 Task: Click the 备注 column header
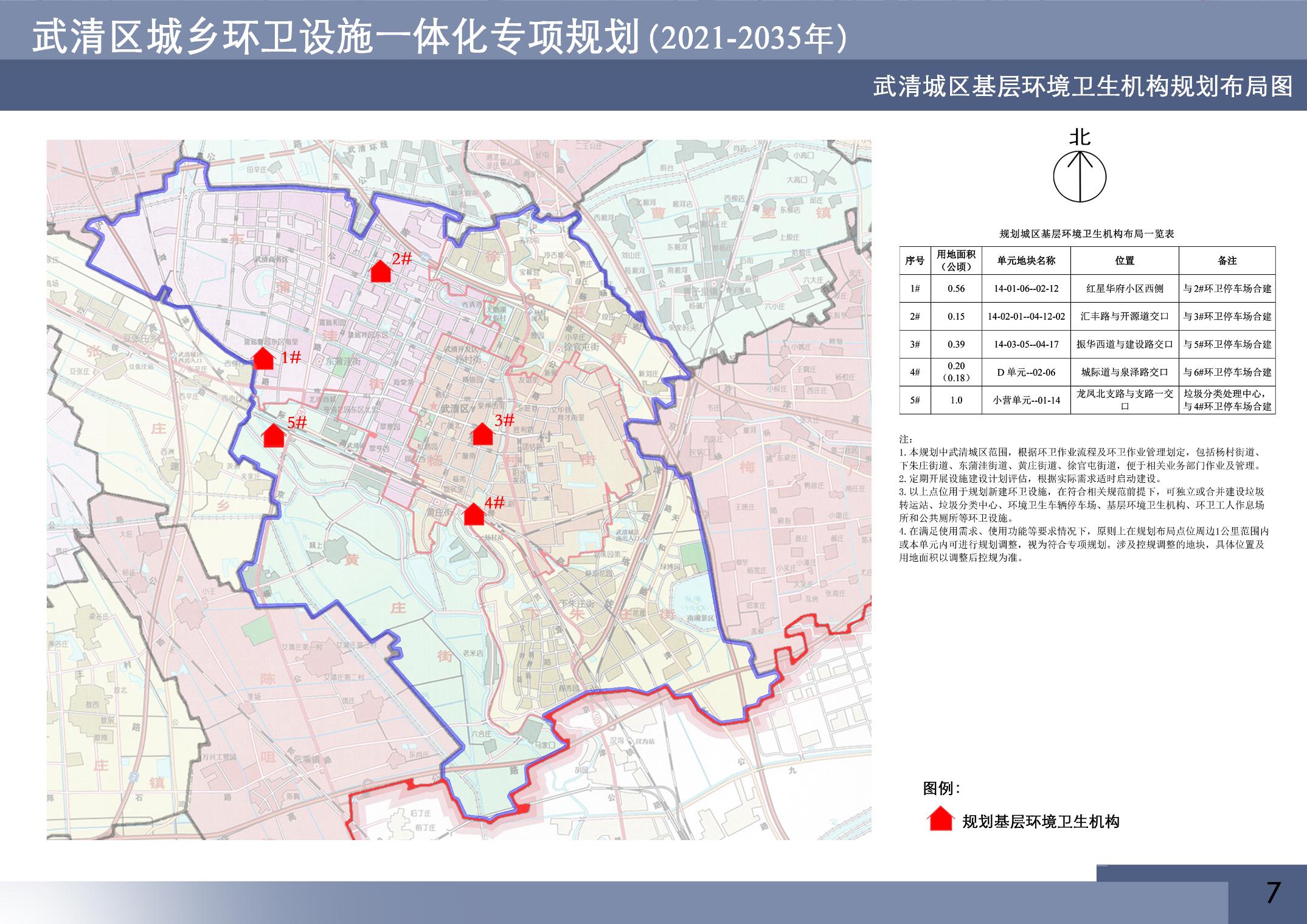coord(1226,261)
